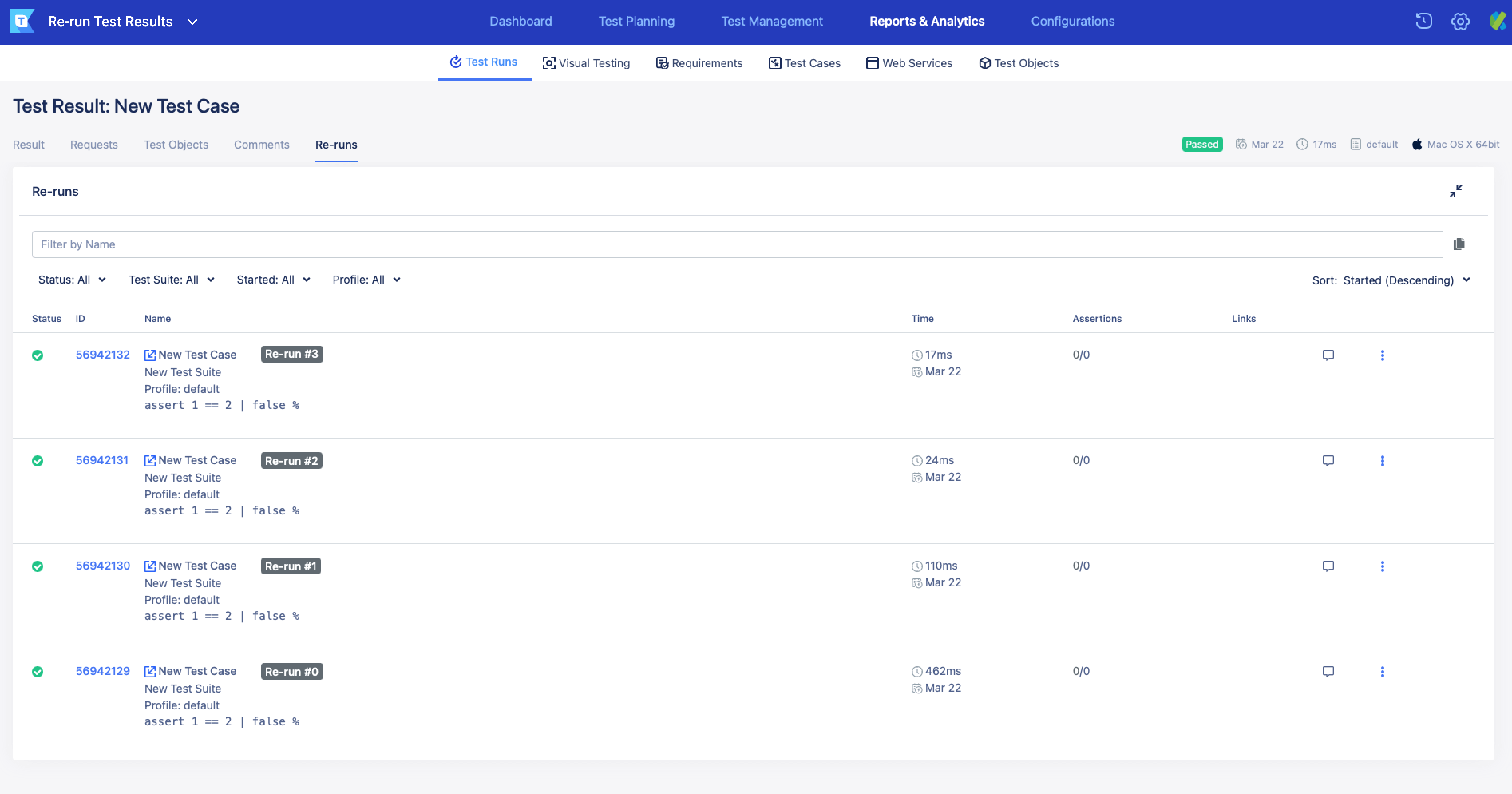1512x794 pixels.
Task: Click the Katalon logo in the top left
Action: (x=22, y=21)
